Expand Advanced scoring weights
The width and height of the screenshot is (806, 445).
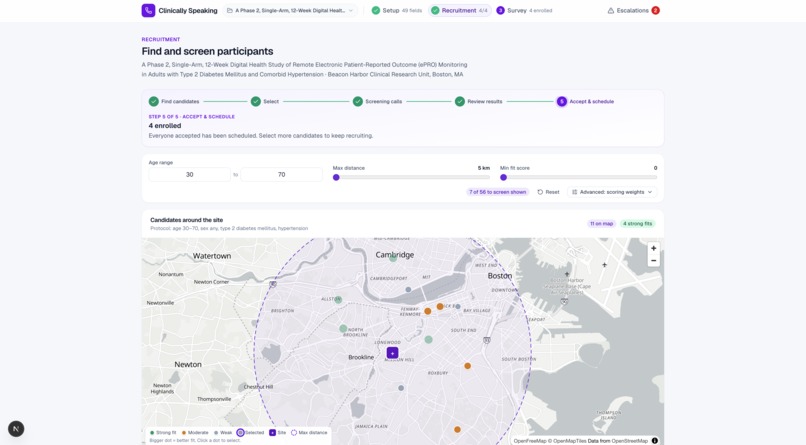pyautogui.click(x=612, y=192)
